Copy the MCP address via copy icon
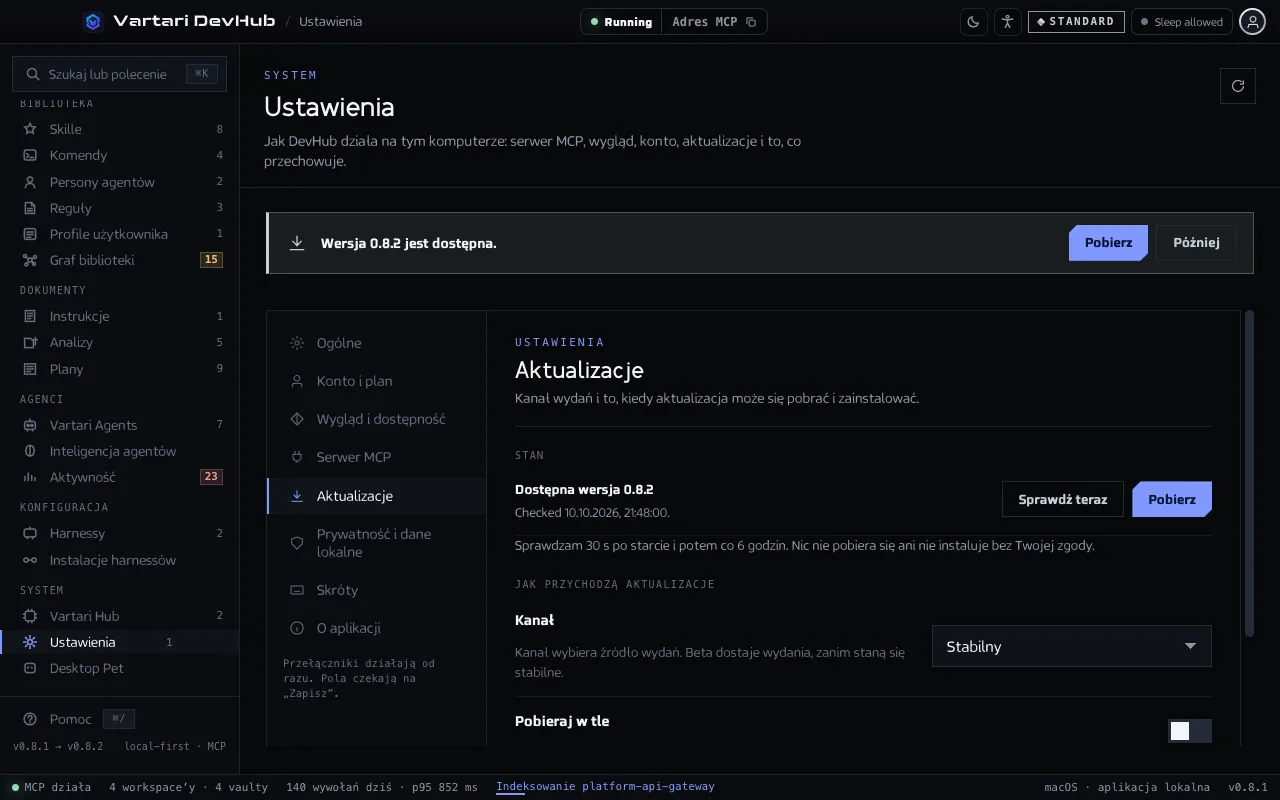The image size is (1280, 800). [x=751, y=22]
